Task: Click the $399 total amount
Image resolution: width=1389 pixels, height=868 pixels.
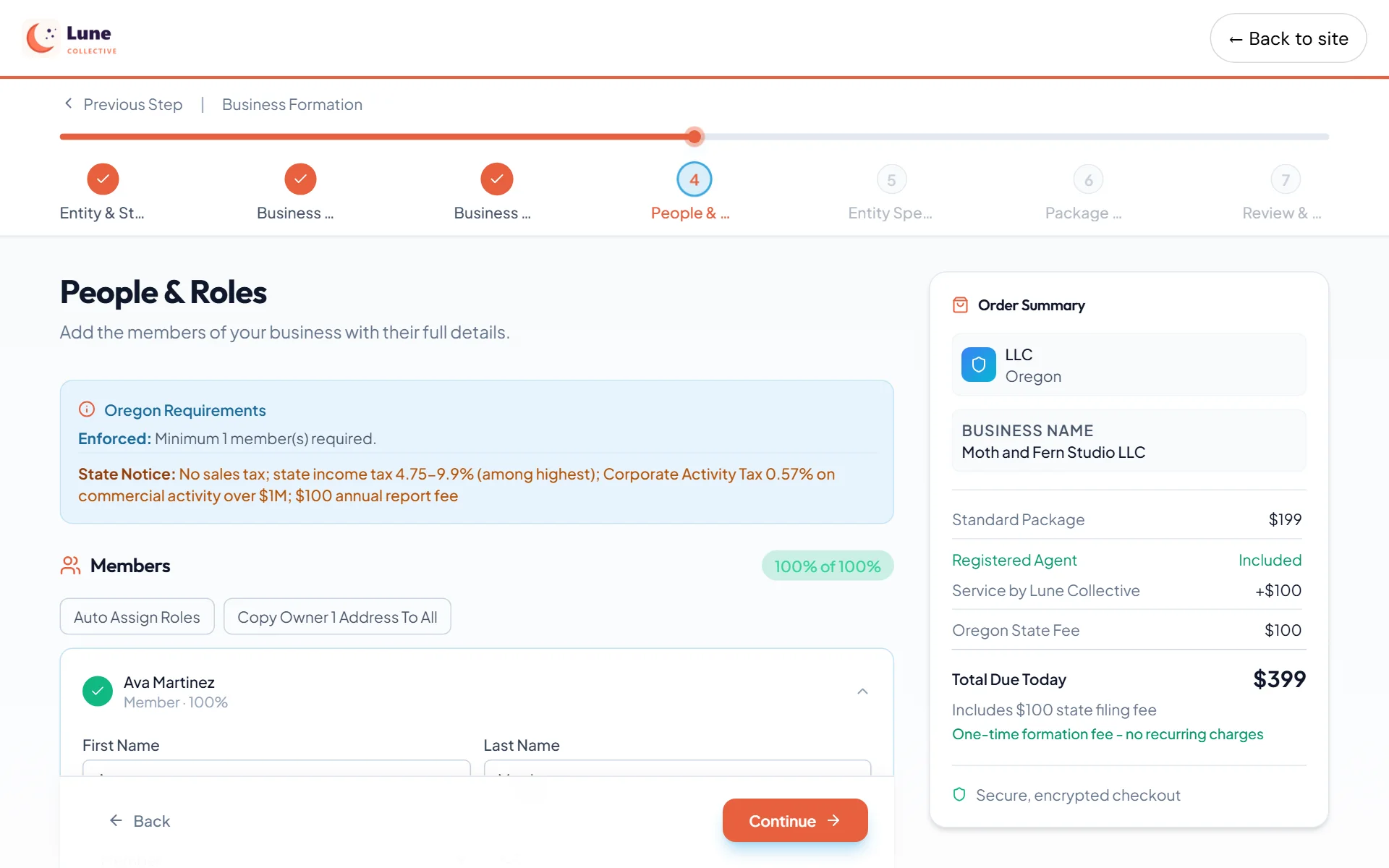Action: (1279, 679)
